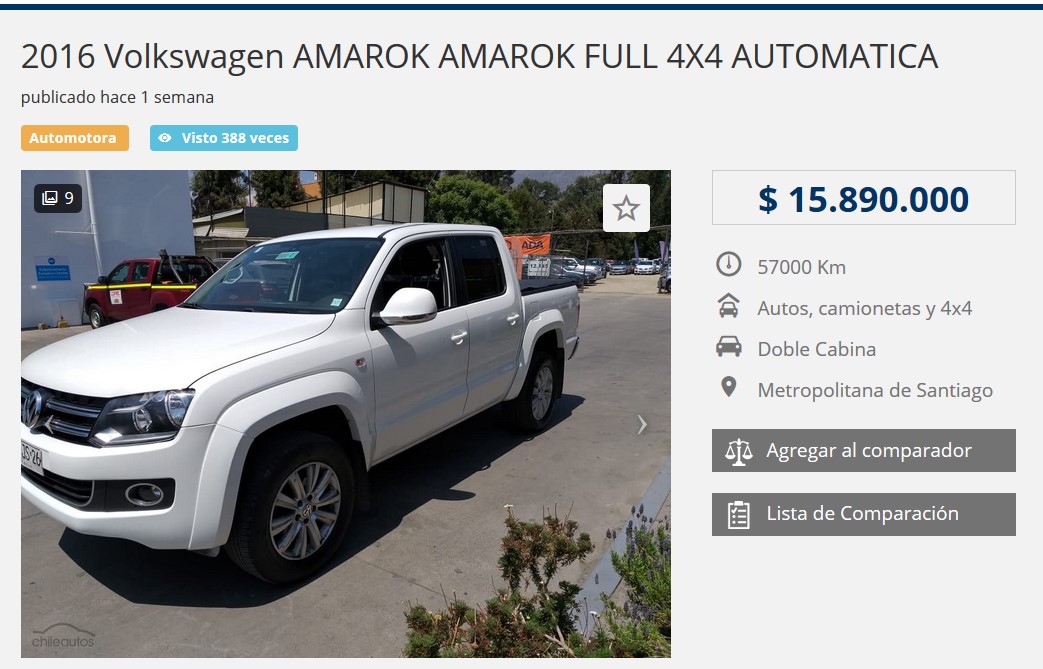
Task: Click the eye icon in the Visto badge
Action: point(165,138)
